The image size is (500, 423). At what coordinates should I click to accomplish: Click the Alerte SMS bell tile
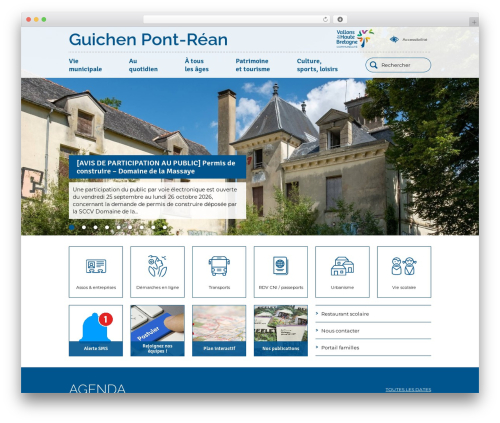click(96, 330)
